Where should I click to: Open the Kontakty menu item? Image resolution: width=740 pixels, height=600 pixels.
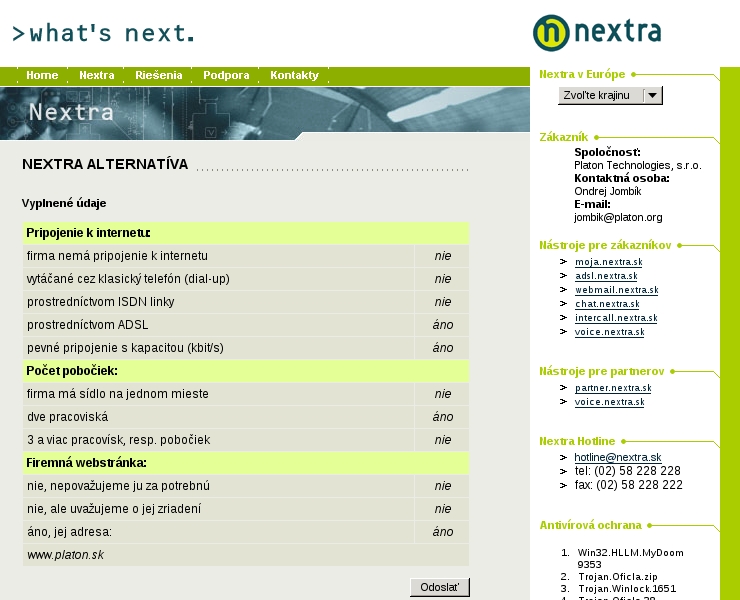coord(294,76)
